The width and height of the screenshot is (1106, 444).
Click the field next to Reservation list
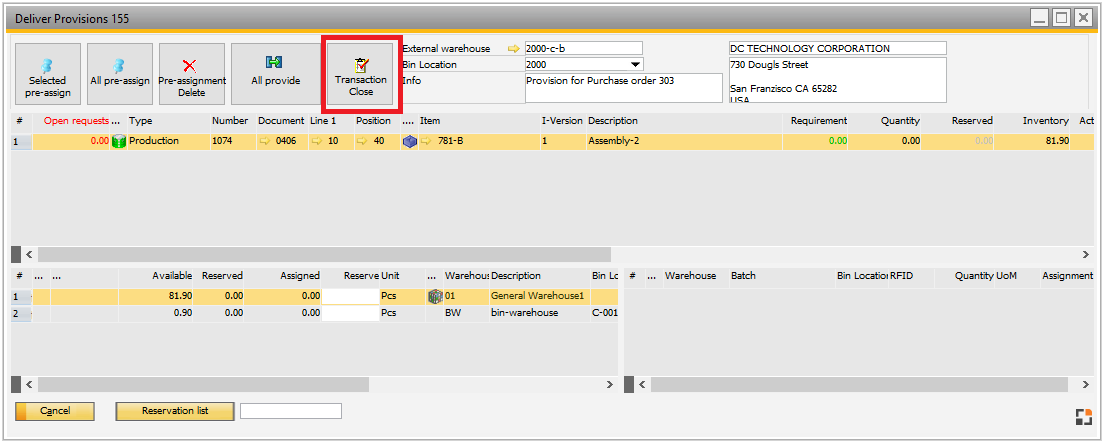[291, 411]
